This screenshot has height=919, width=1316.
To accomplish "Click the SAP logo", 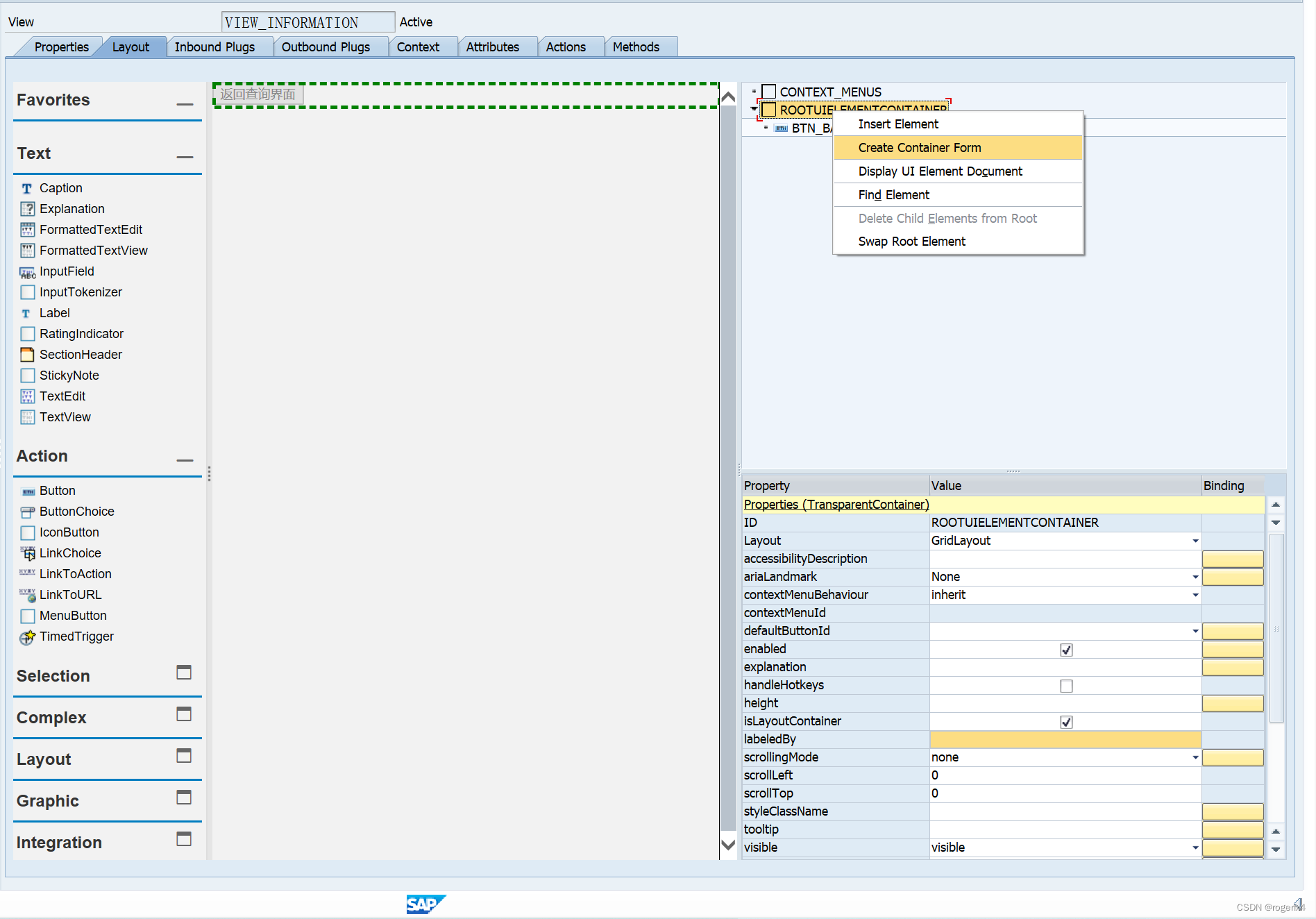I will [425, 904].
